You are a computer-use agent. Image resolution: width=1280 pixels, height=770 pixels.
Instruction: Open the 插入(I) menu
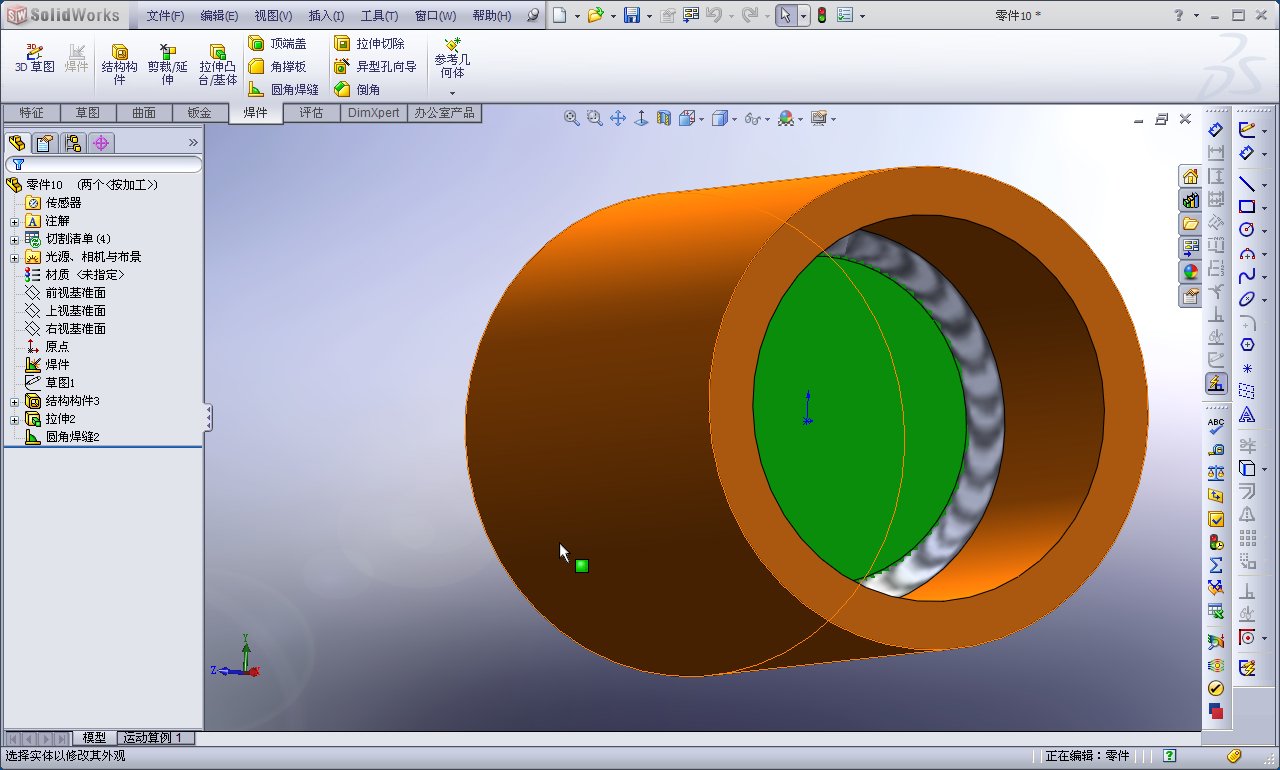(326, 16)
